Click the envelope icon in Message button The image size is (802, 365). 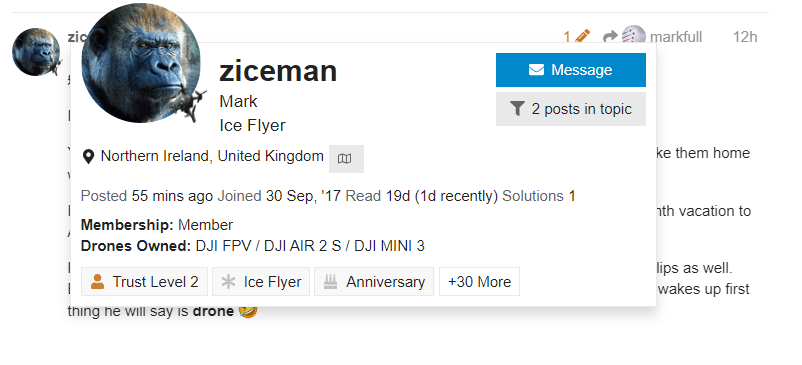(536, 70)
